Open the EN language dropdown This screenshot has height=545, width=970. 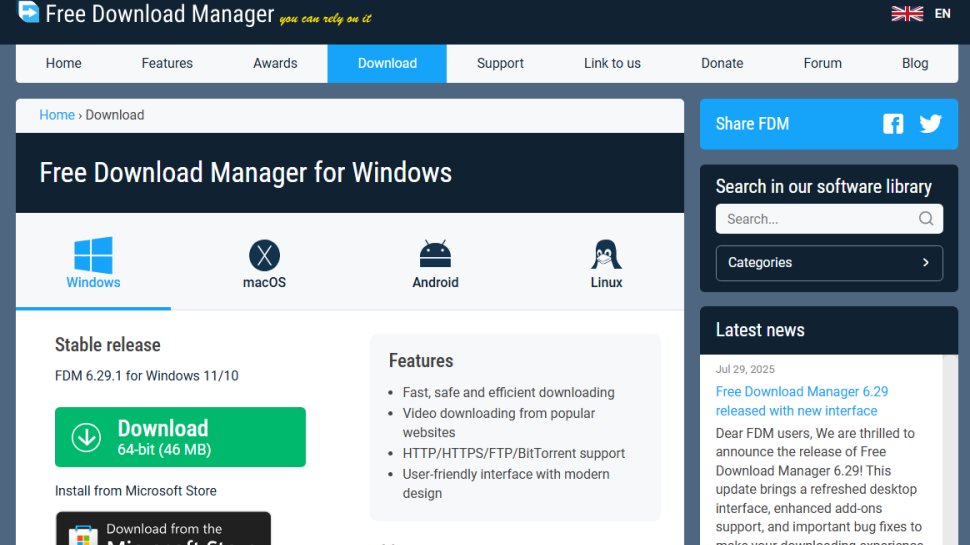(942, 14)
